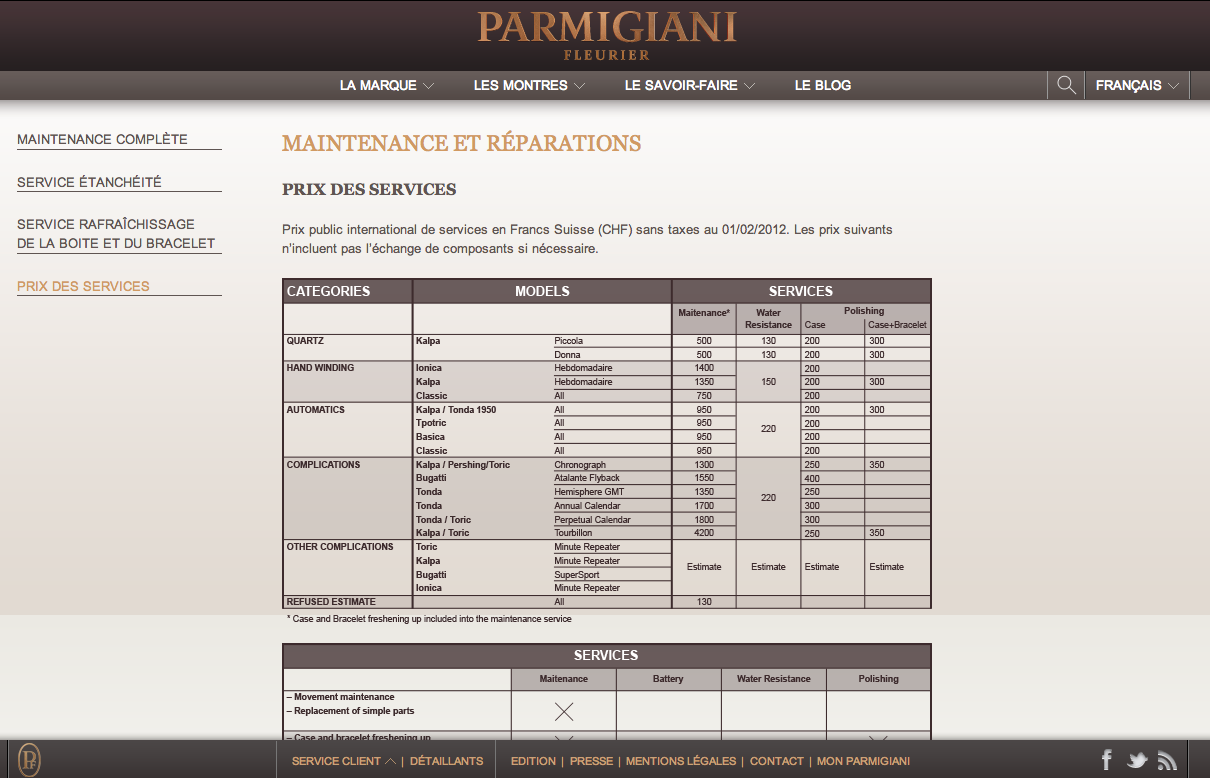Click the SuperSport cell

577,575
